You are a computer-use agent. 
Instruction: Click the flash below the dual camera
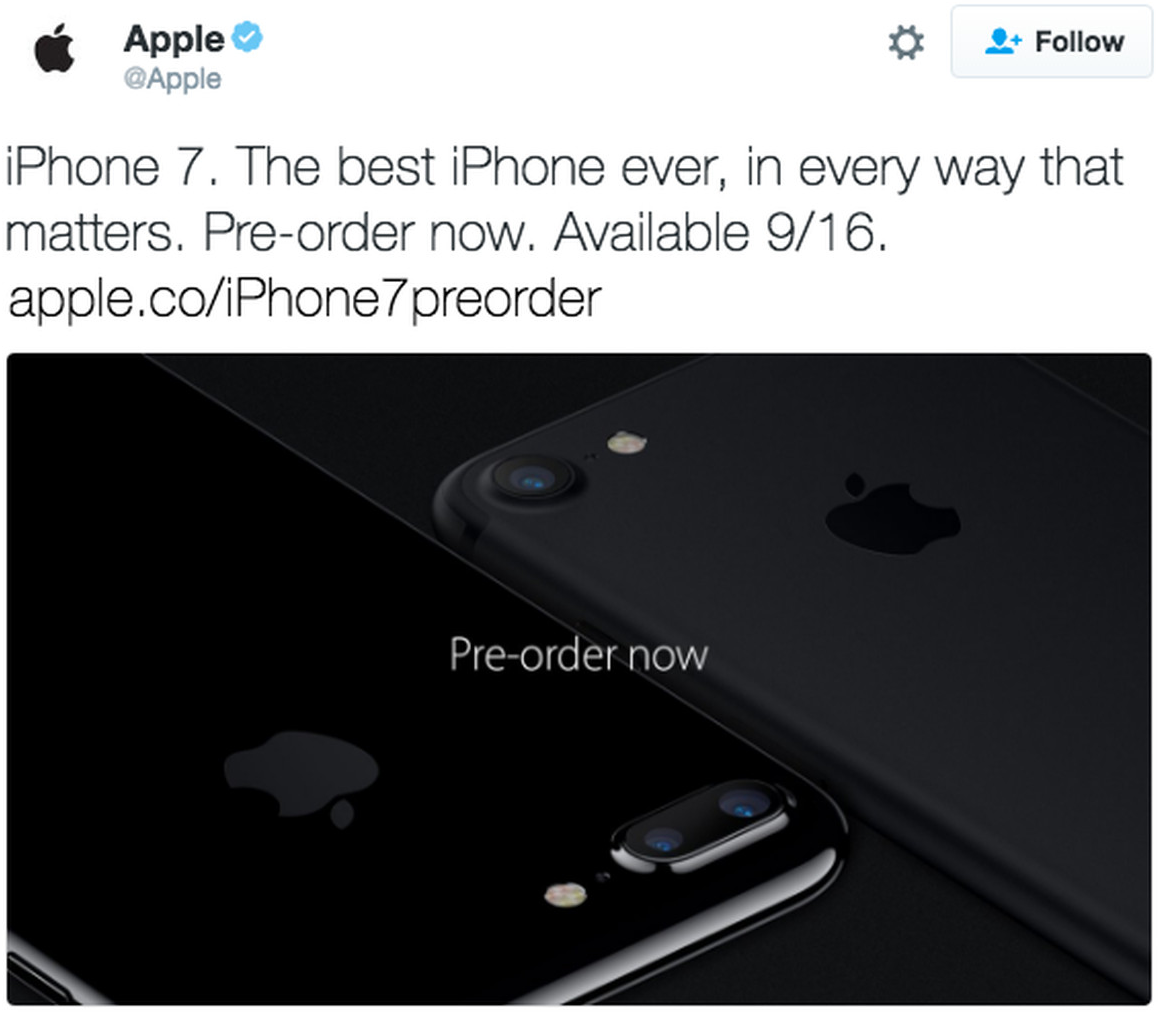(x=566, y=894)
